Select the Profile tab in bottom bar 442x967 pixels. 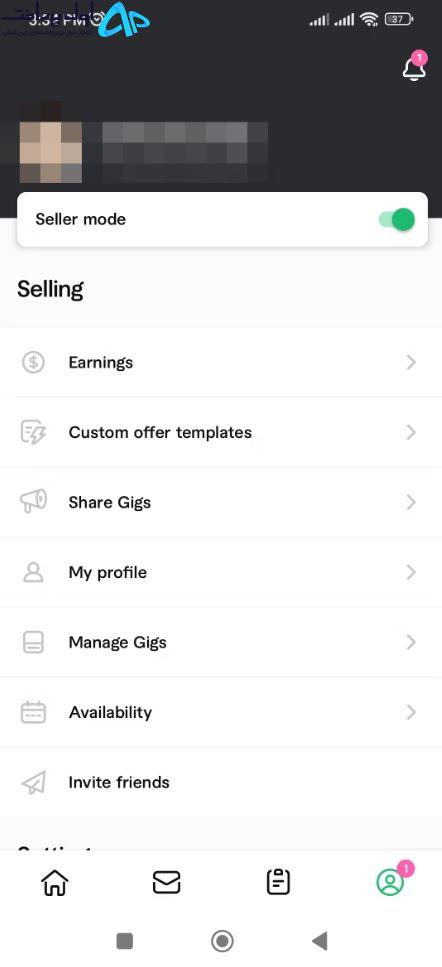[390, 883]
